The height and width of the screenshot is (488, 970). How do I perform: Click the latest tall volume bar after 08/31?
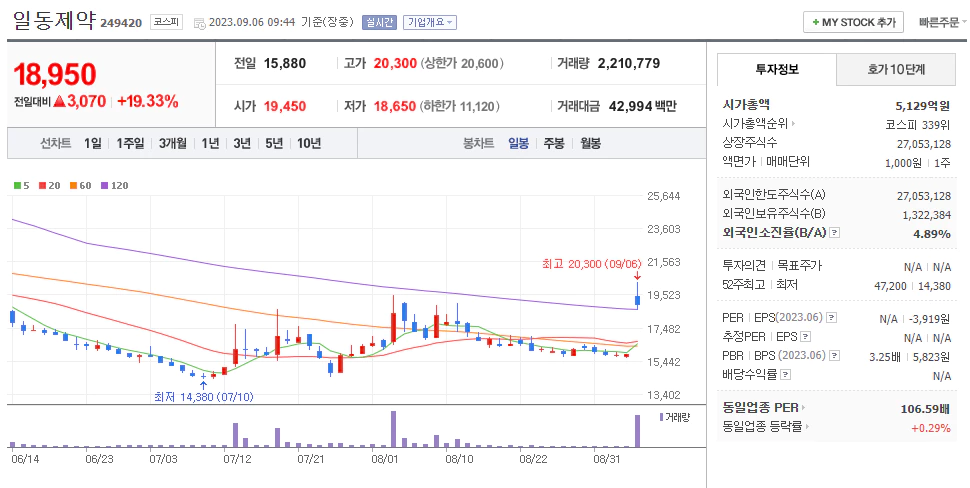pos(637,431)
